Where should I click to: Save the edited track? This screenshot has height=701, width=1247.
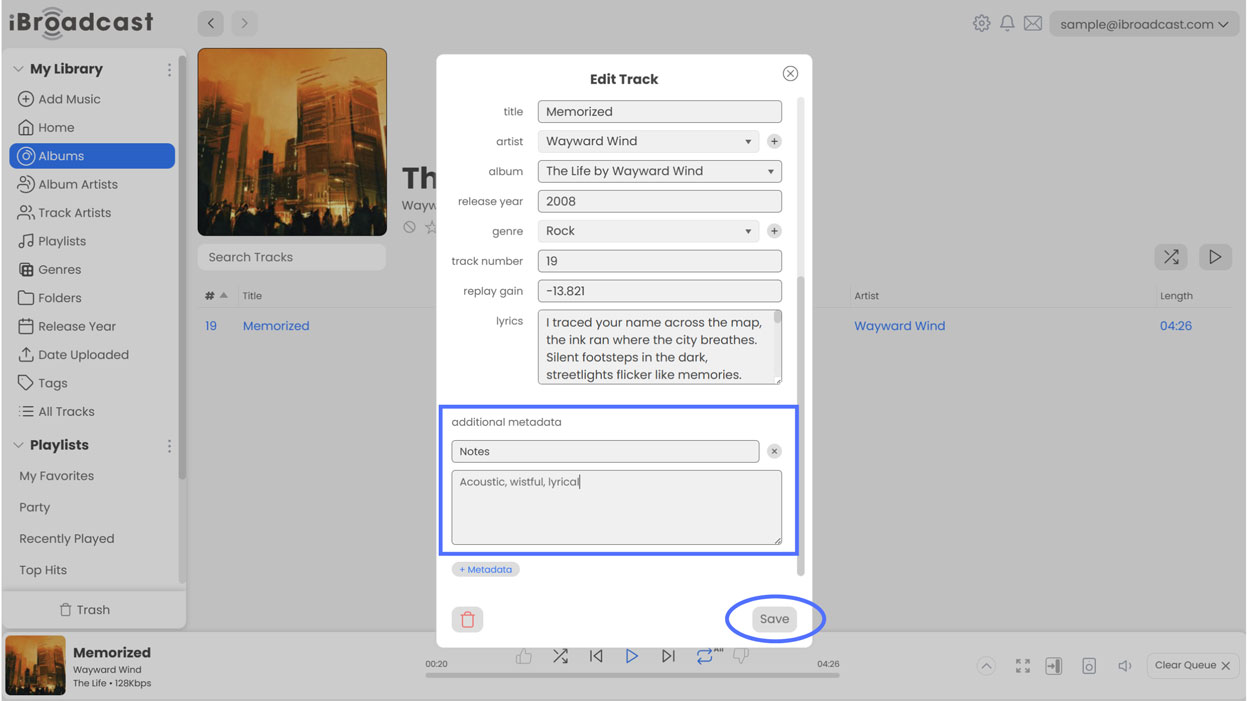tap(774, 620)
